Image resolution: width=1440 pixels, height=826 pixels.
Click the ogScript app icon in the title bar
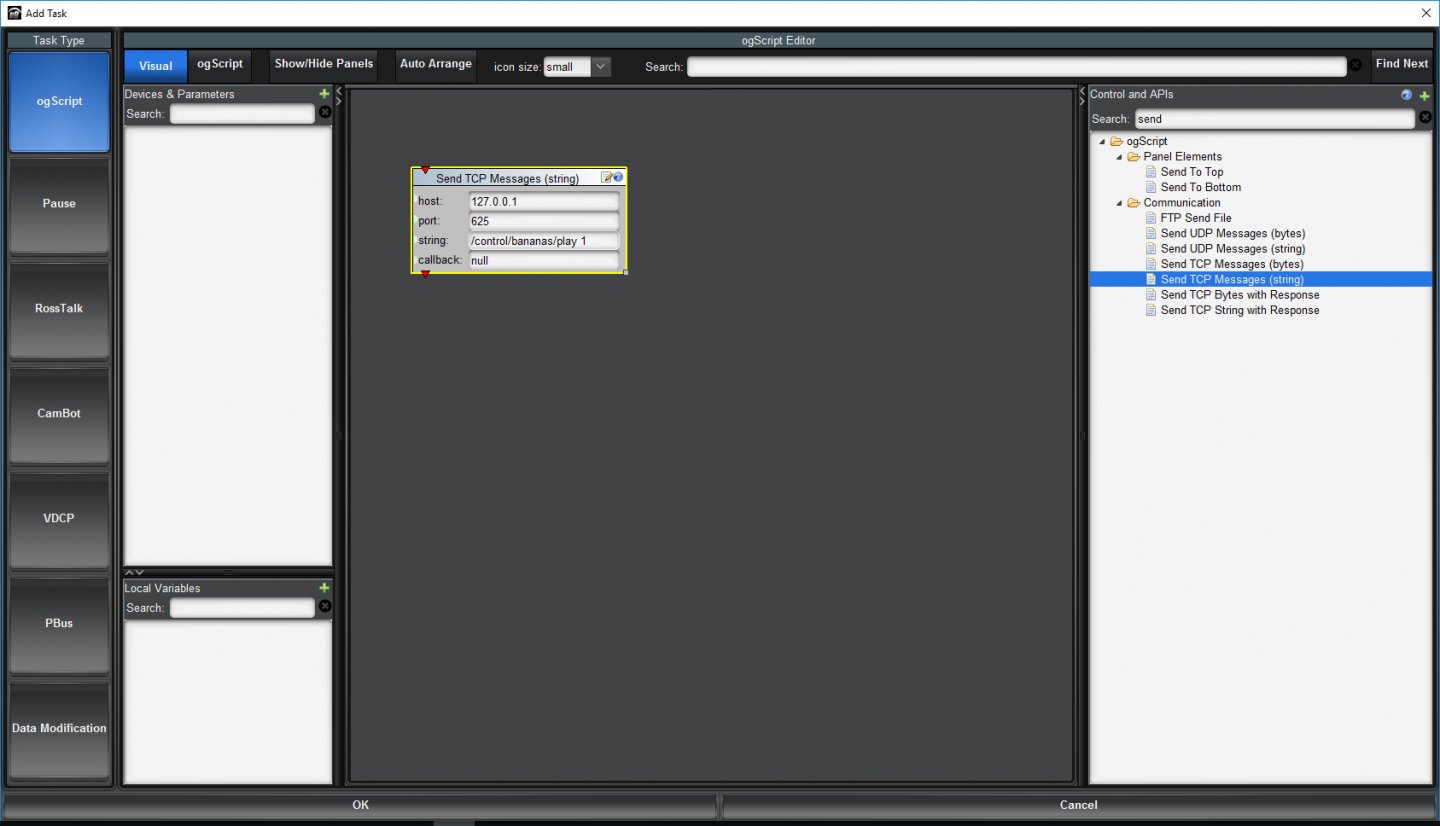point(14,13)
